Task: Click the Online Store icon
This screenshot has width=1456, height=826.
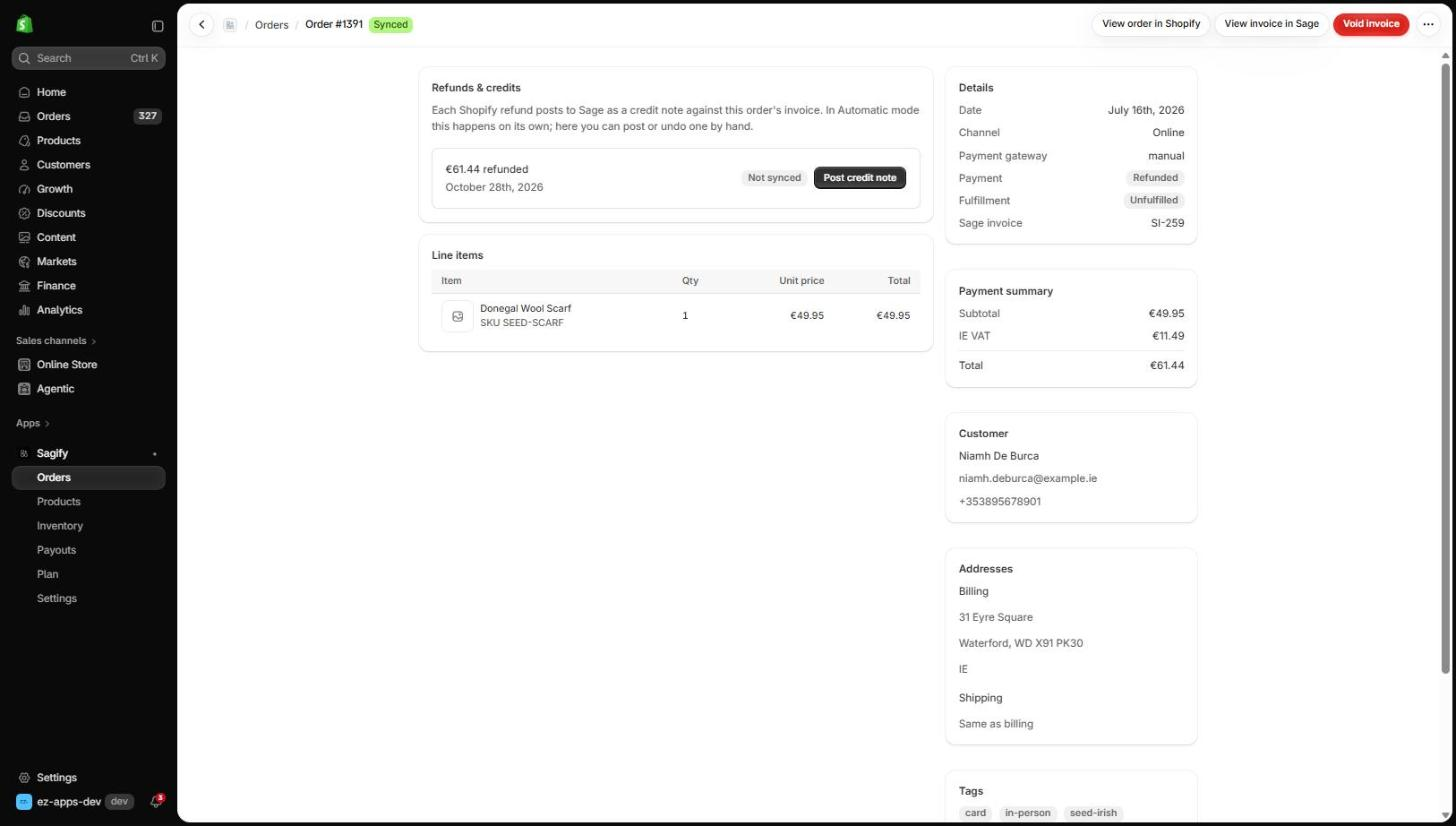Action: point(25,365)
